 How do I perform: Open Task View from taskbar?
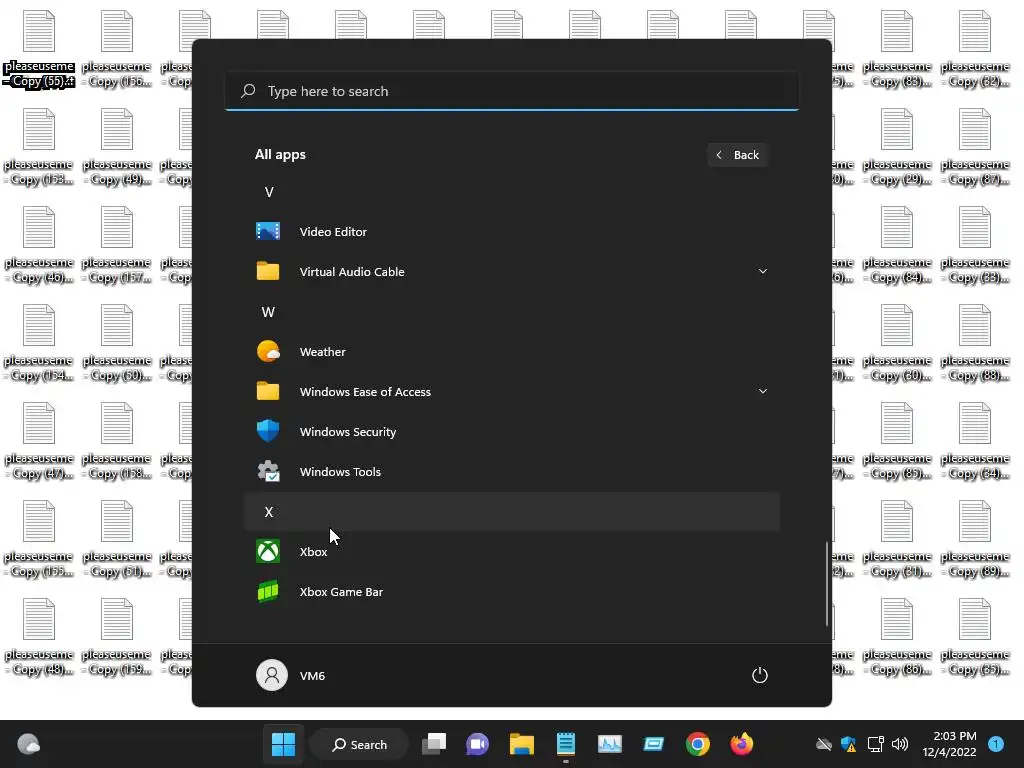(434, 744)
